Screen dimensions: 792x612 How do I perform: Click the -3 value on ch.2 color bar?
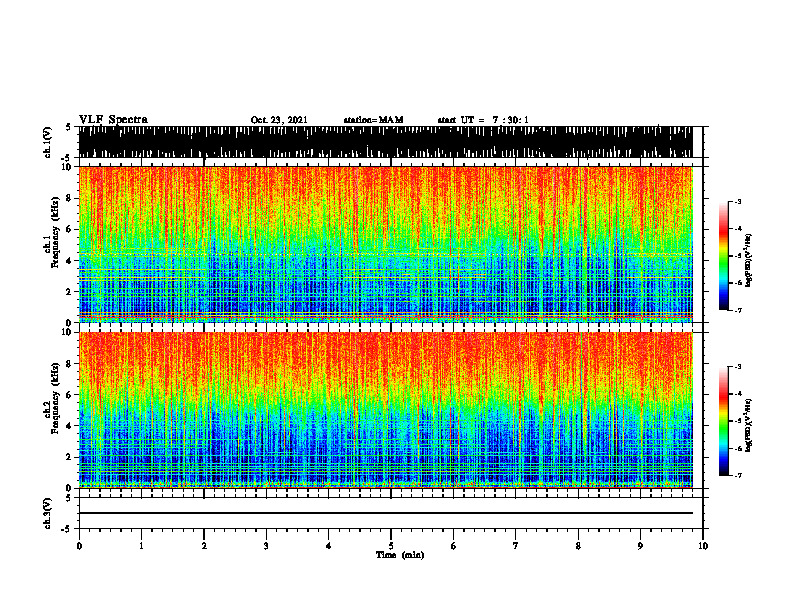tap(737, 367)
